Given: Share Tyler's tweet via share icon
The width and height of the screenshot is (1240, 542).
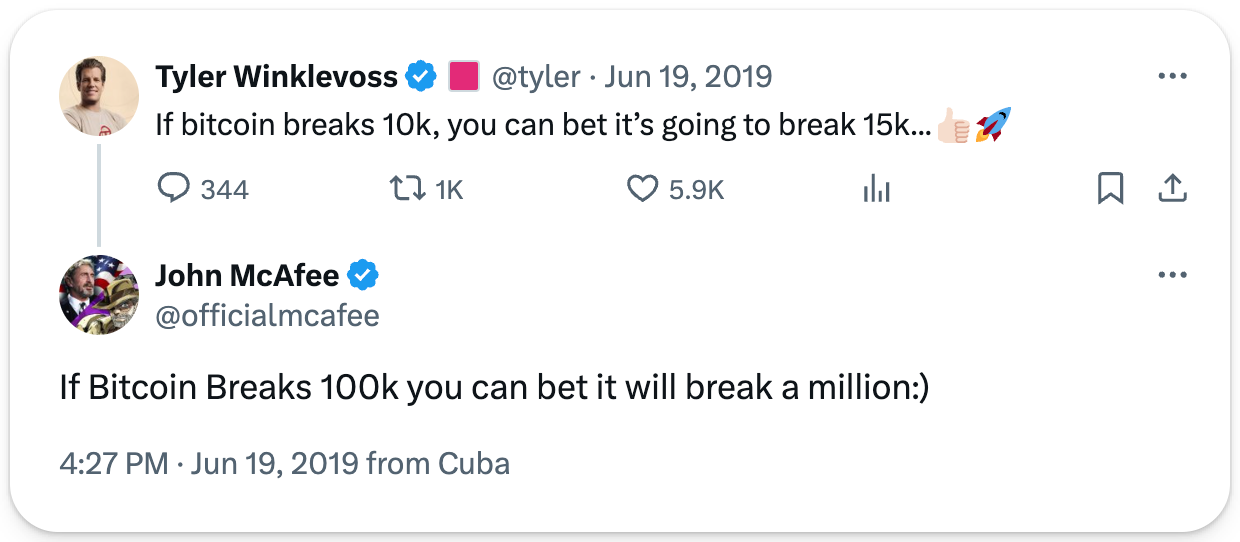Looking at the screenshot, I should click(x=1172, y=189).
